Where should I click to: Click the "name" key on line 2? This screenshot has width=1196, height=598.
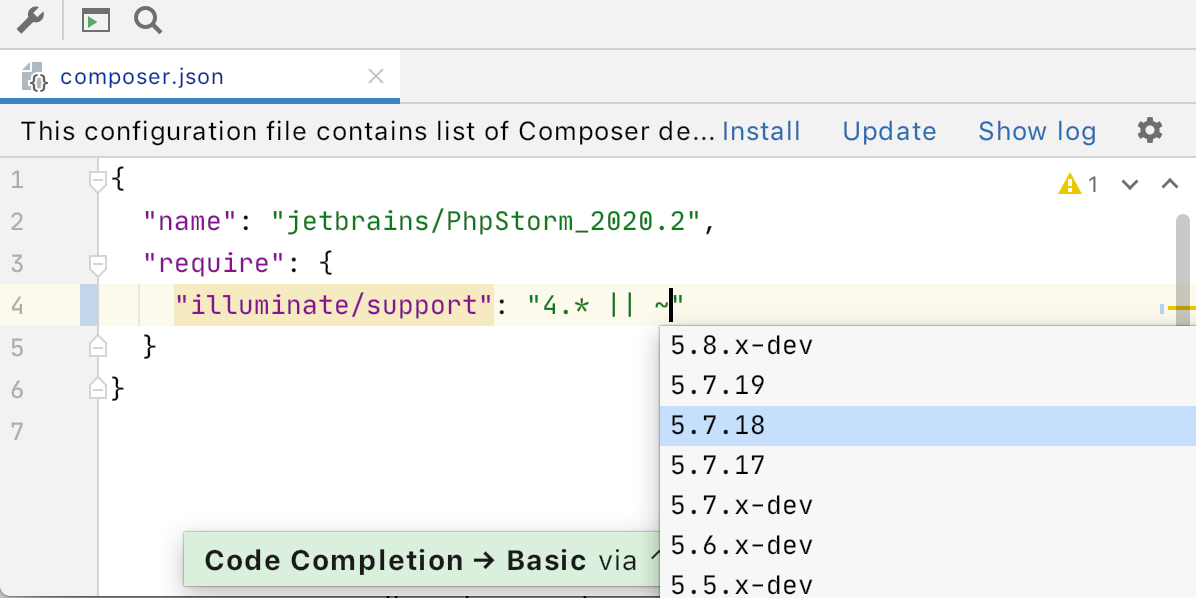click(191, 222)
